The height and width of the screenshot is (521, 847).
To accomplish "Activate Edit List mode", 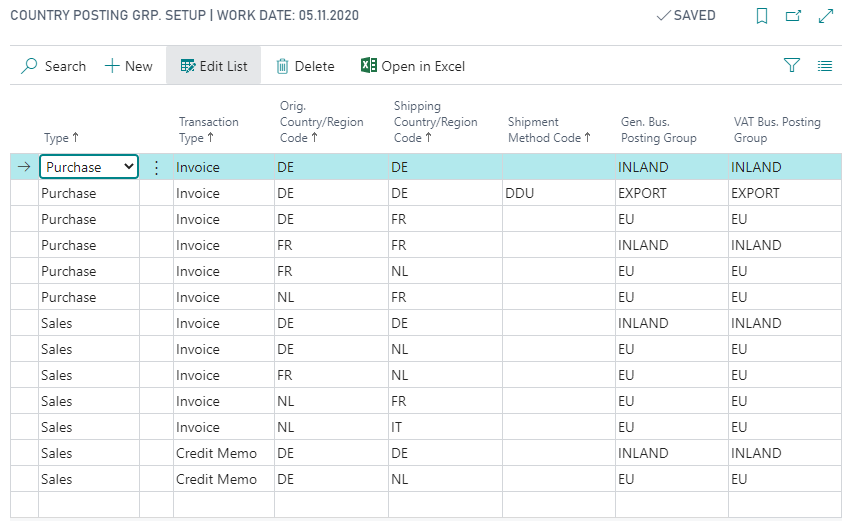I will 213,66.
